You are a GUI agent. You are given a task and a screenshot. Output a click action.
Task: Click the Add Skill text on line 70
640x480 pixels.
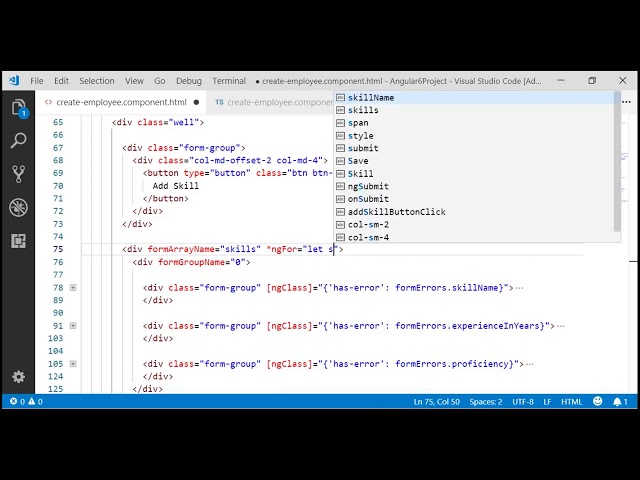(x=176, y=186)
